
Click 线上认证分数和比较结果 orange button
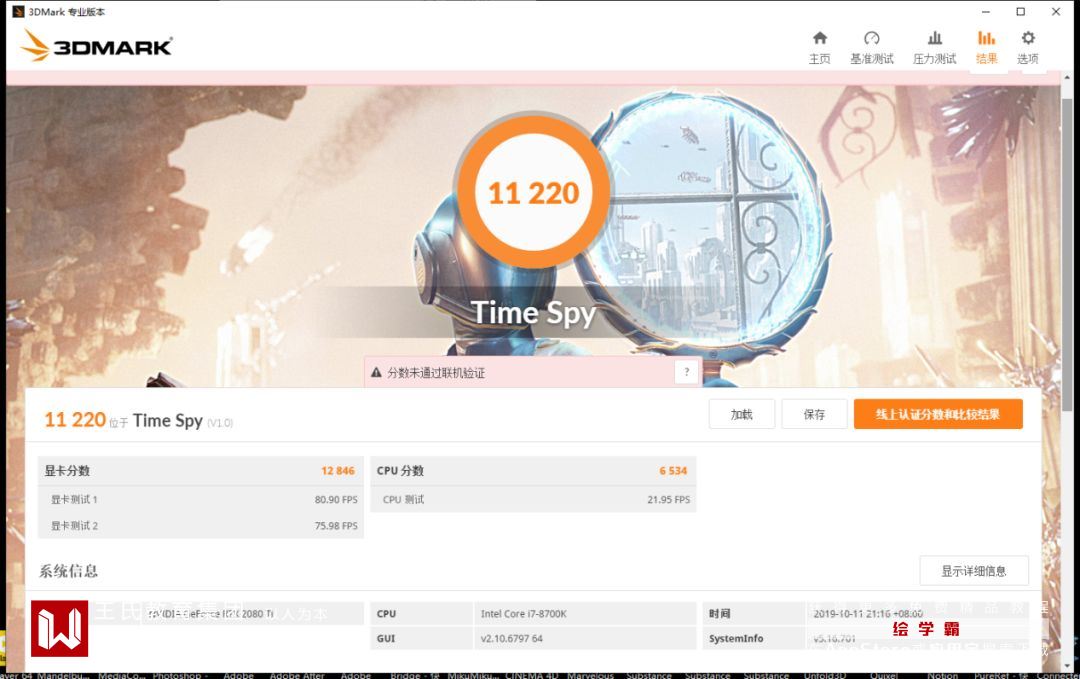tap(938, 414)
